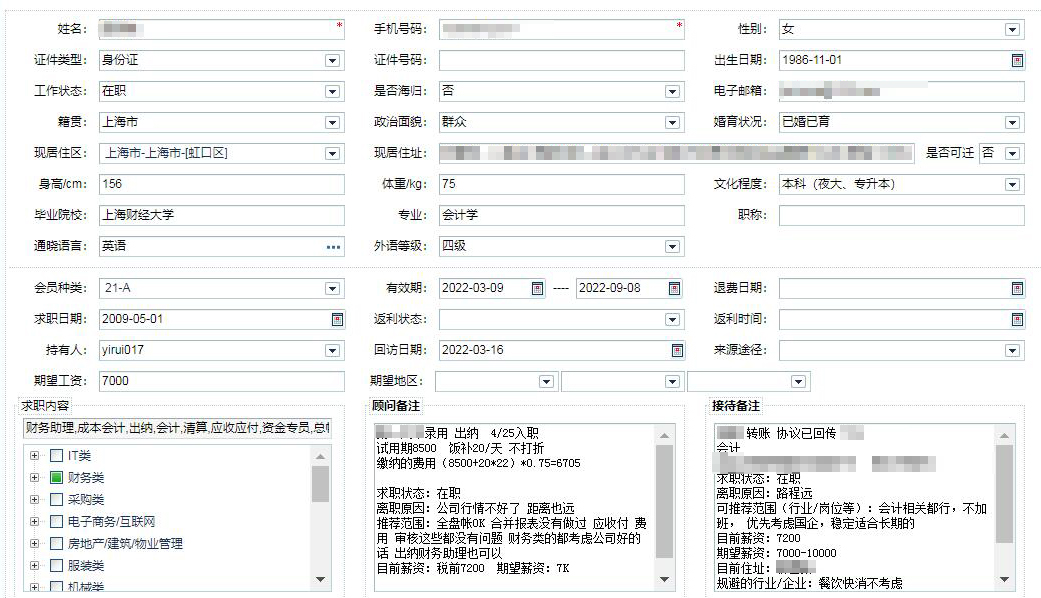This screenshot has height=598, width=1041.
Task: Click the ellipsis button beside 通晓语言
Action: click(x=333, y=247)
